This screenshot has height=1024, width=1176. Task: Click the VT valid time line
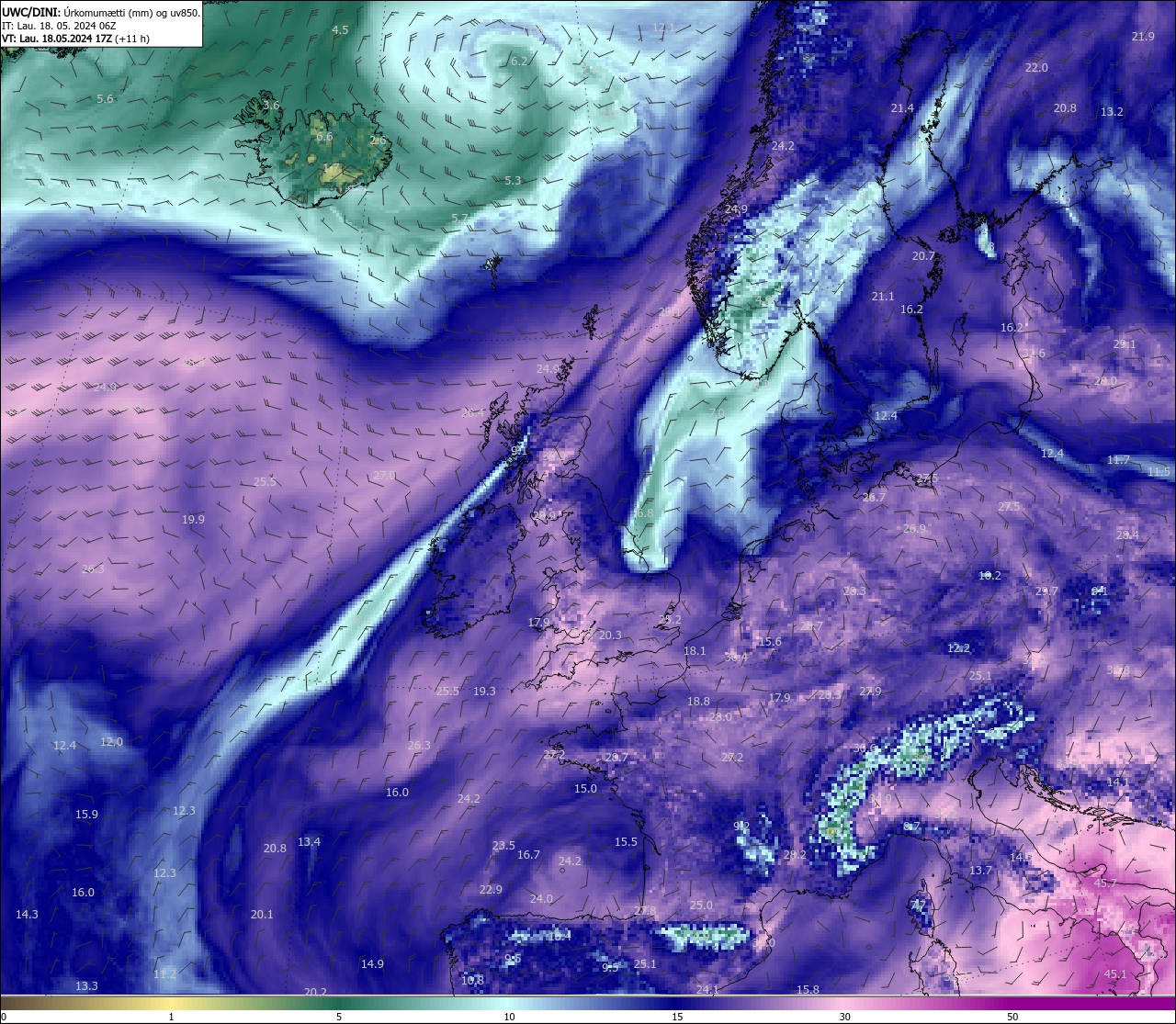[x=75, y=39]
